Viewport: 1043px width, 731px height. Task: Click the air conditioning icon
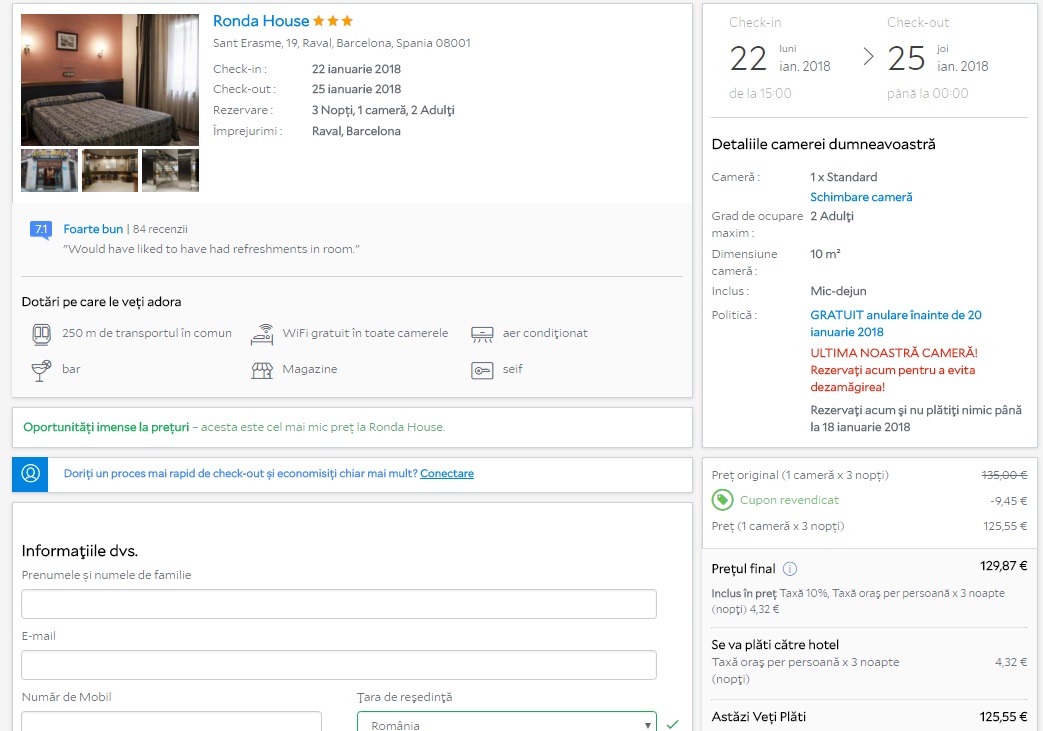(x=482, y=333)
